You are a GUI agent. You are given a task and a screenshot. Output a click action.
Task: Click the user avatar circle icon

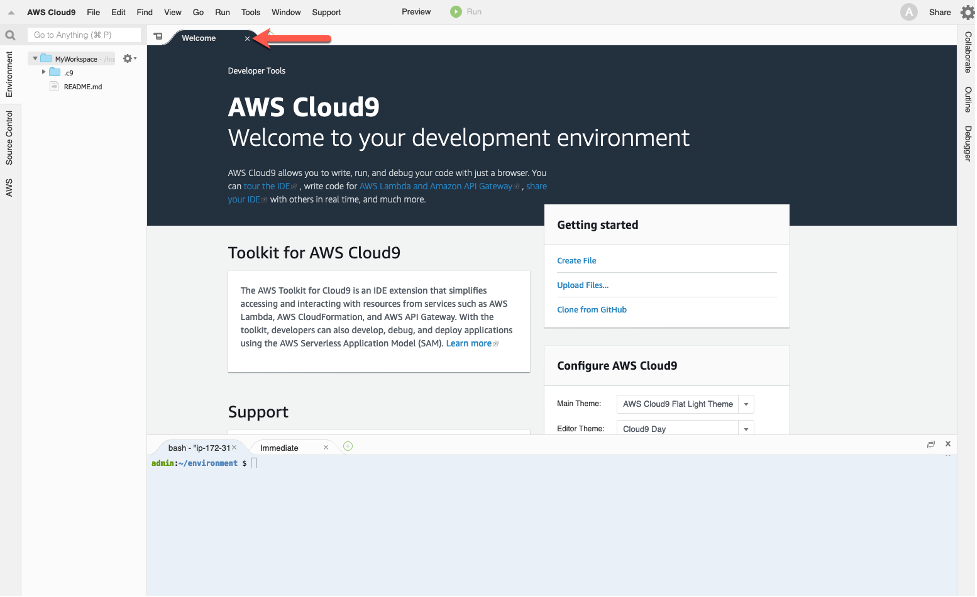908,12
